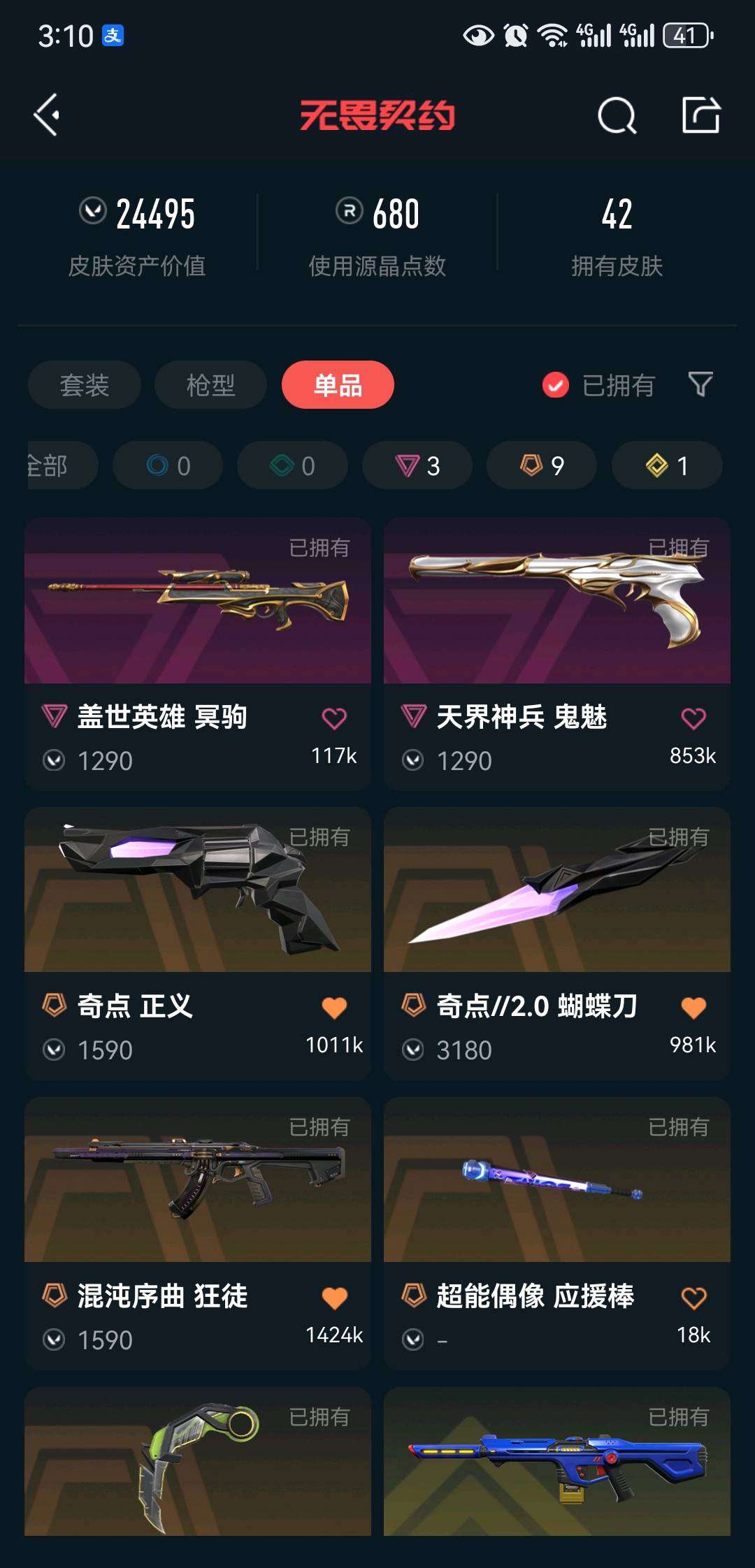Open the search magnifier icon
The width and height of the screenshot is (755, 1568).
(617, 115)
